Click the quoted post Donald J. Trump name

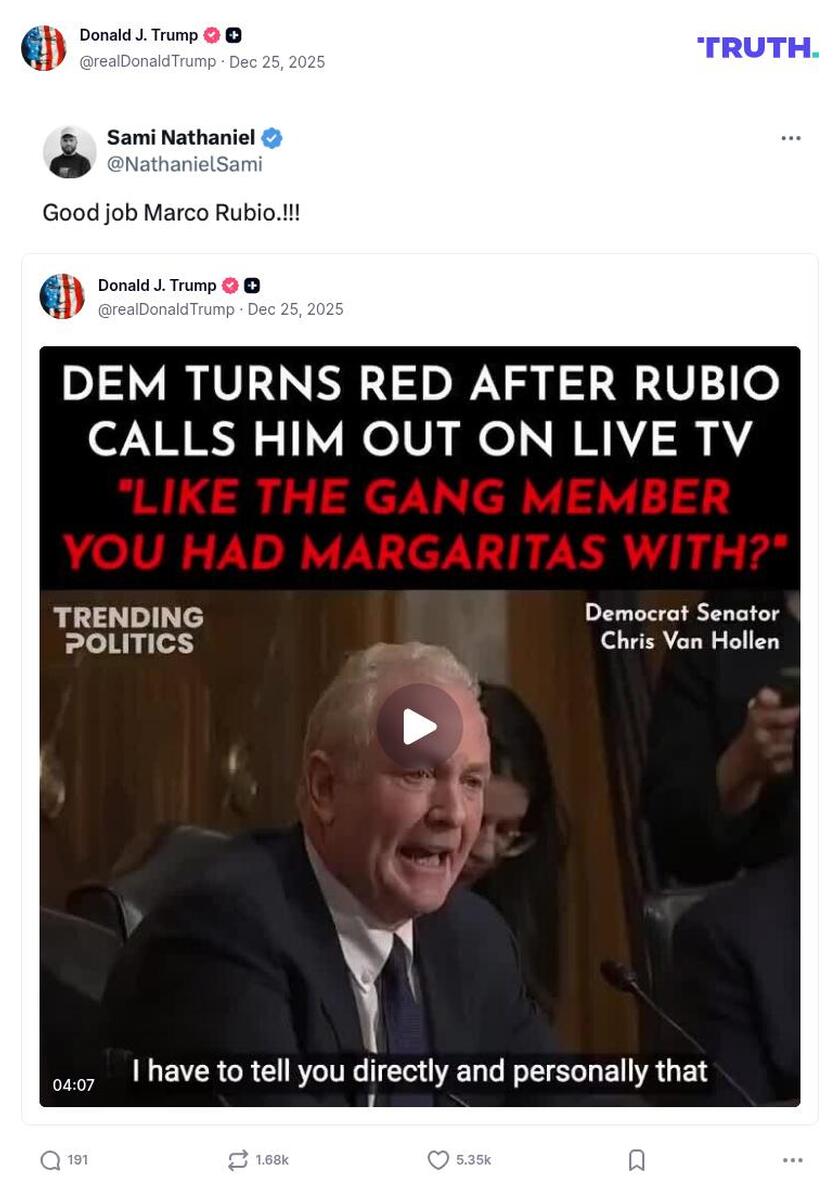click(157, 285)
